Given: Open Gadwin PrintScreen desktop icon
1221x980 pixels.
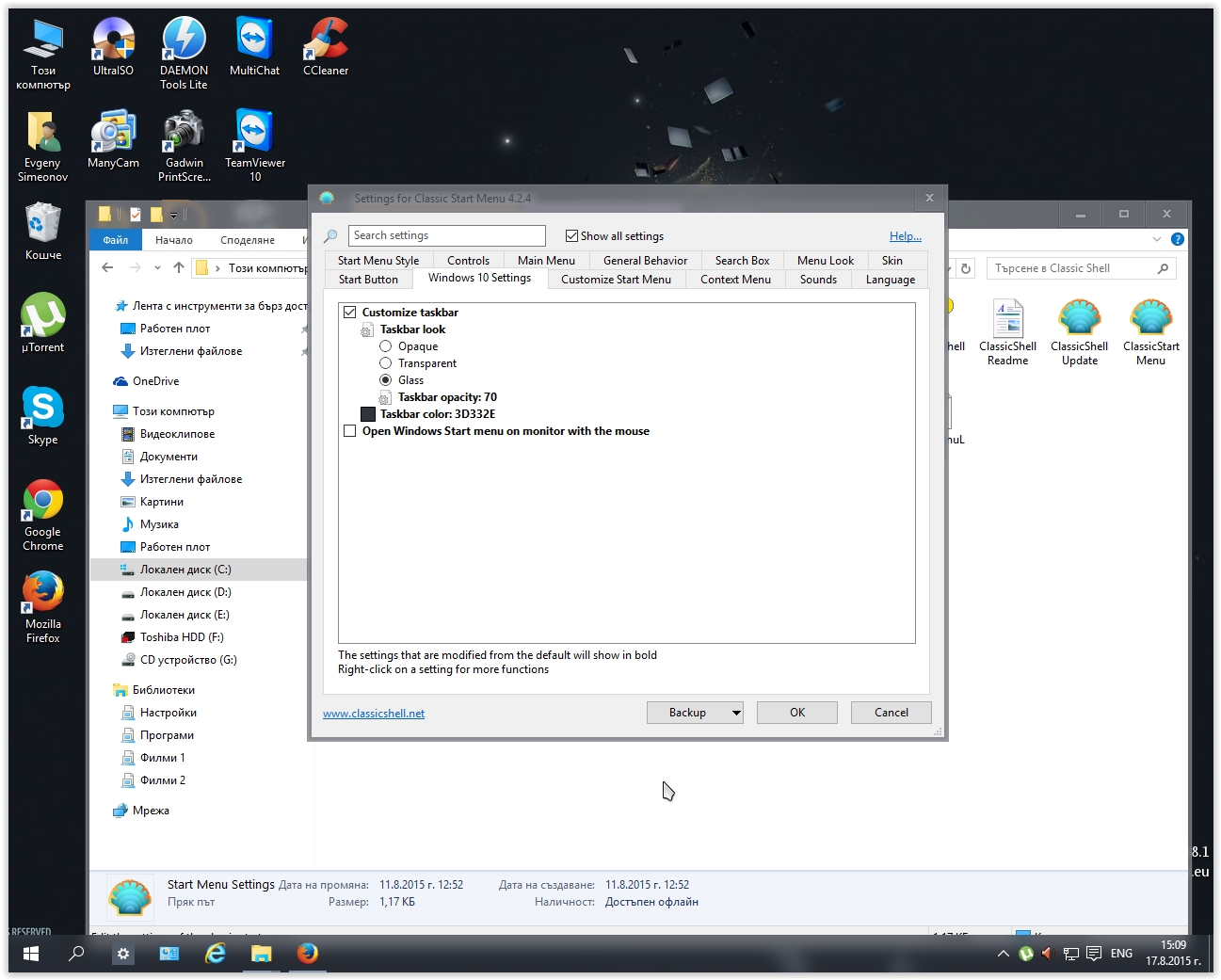Looking at the screenshot, I should 184,145.
